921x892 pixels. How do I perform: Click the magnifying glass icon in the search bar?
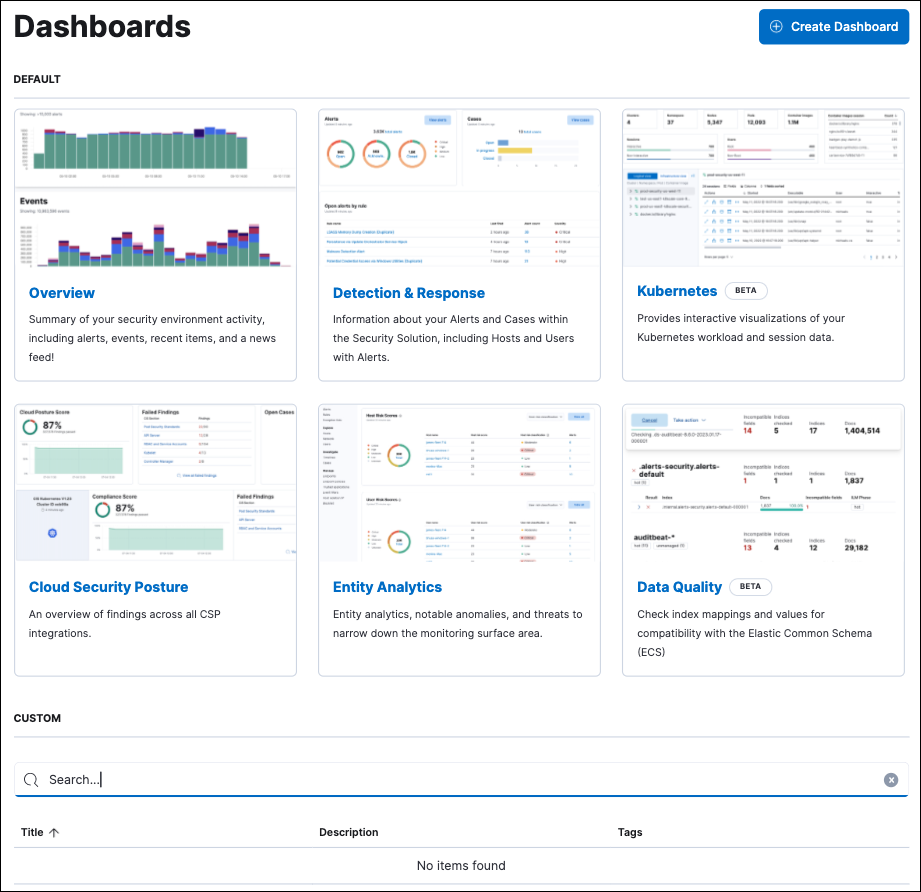click(31, 779)
